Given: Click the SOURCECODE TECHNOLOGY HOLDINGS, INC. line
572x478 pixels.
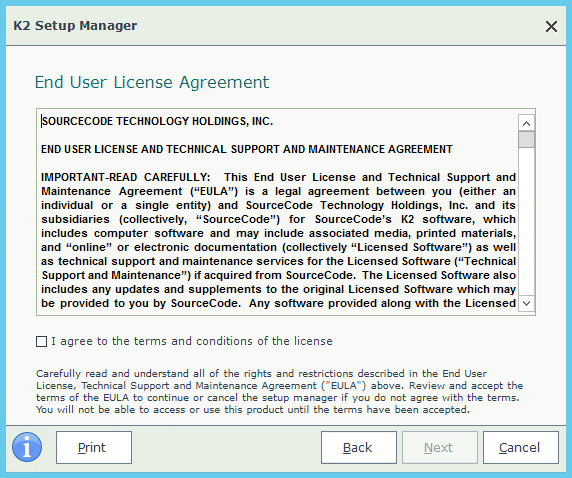Looking at the screenshot, I should point(157,121).
